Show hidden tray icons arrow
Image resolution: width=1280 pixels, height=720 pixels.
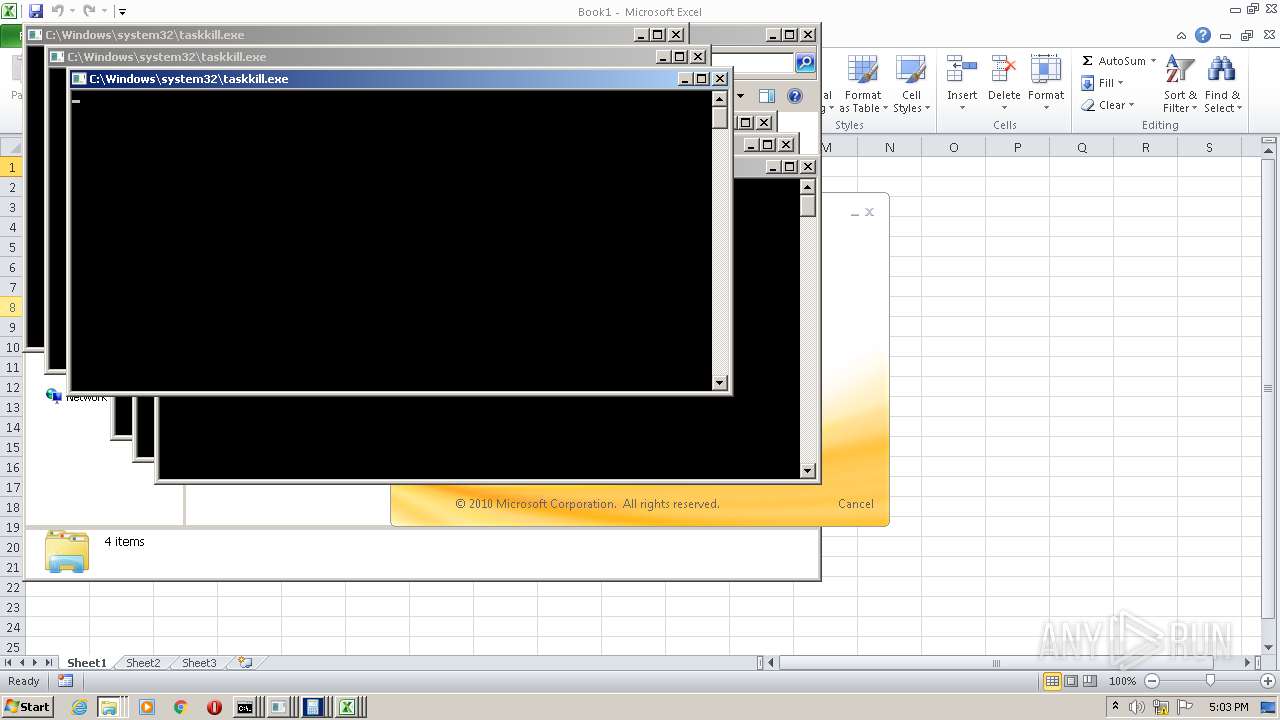point(1115,707)
